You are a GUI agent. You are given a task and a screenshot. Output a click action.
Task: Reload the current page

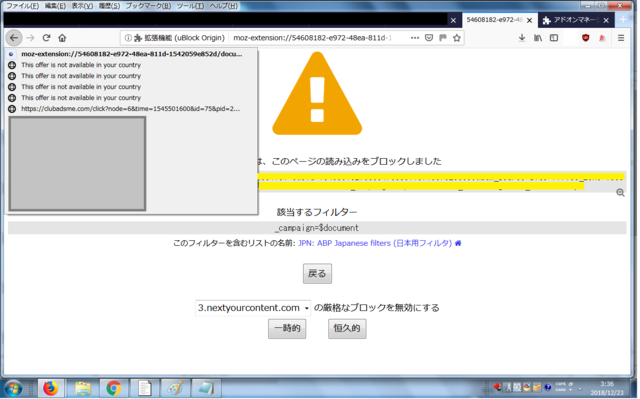[x=46, y=38]
